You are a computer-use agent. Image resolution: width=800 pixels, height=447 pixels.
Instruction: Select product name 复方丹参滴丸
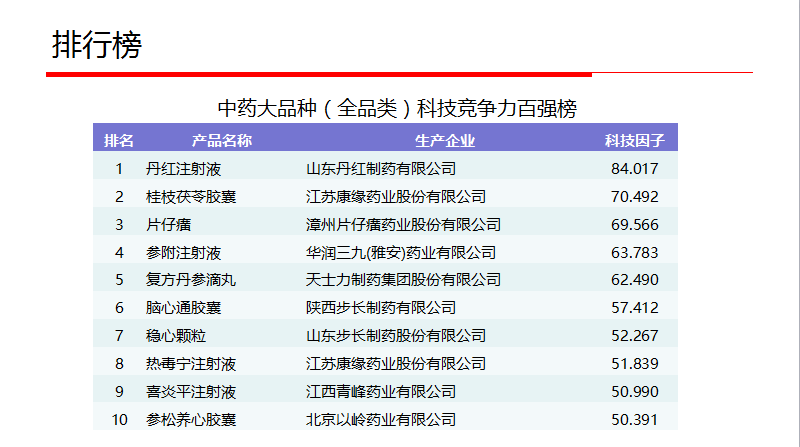click(191, 280)
